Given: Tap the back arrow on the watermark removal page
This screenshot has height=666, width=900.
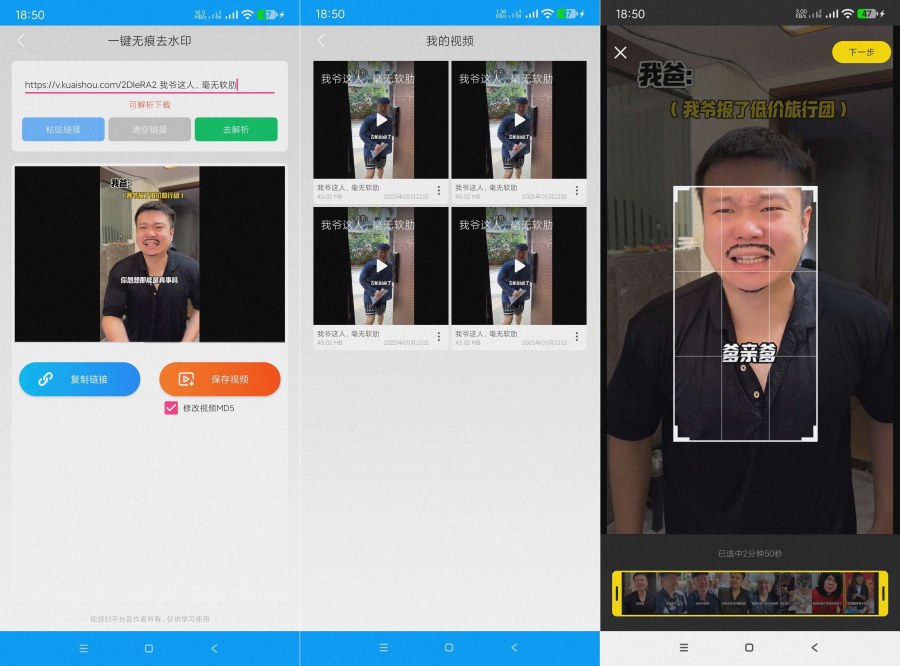Looking at the screenshot, I should click(x=20, y=40).
